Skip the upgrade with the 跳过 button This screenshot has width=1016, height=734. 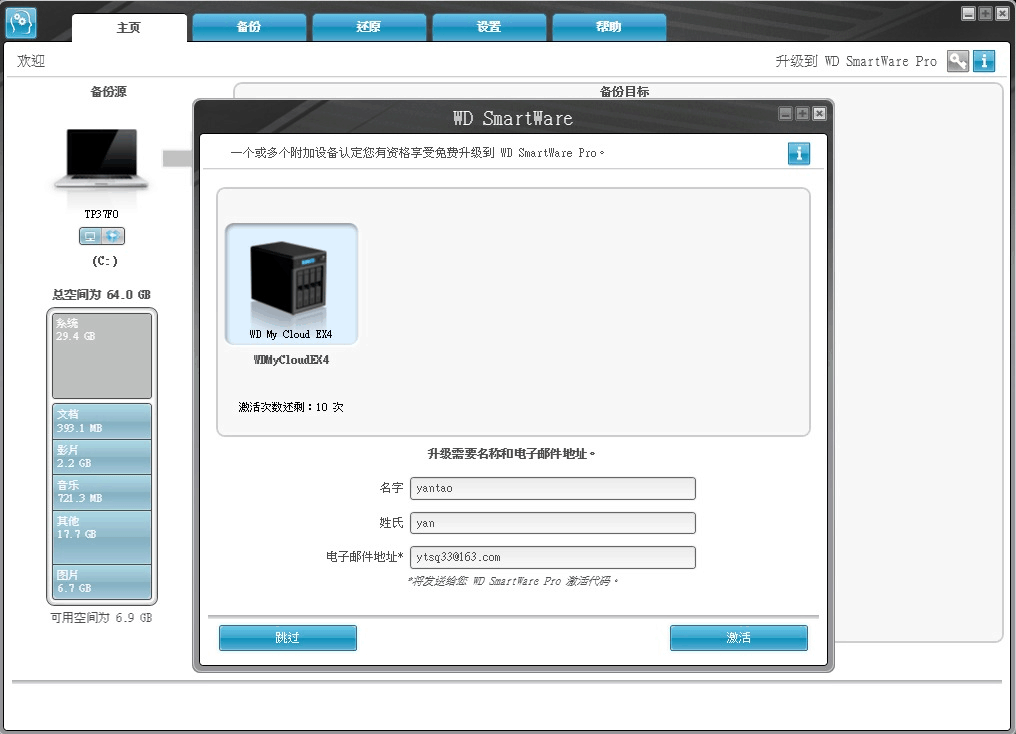click(287, 637)
